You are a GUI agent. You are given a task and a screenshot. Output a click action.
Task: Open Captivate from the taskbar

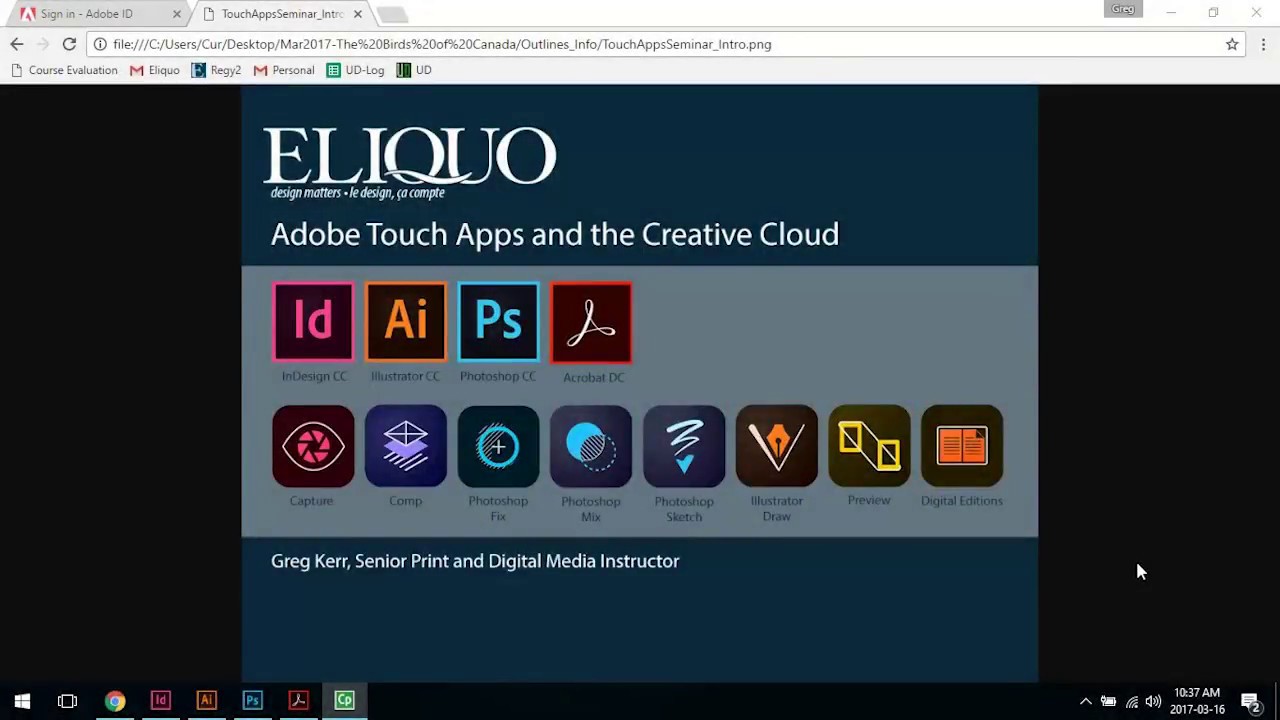tap(344, 701)
